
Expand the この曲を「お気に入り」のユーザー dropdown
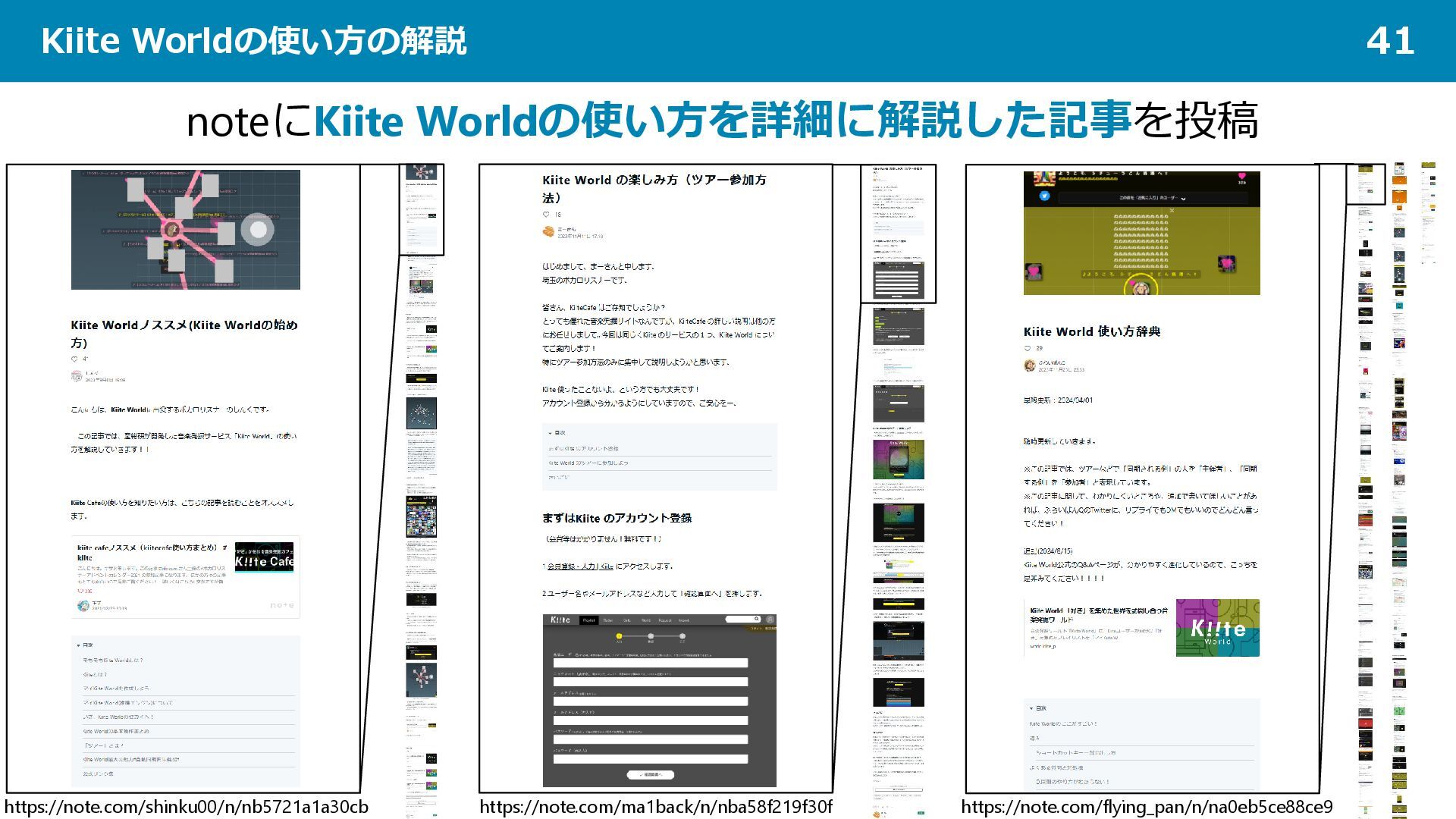(x=1153, y=198)
